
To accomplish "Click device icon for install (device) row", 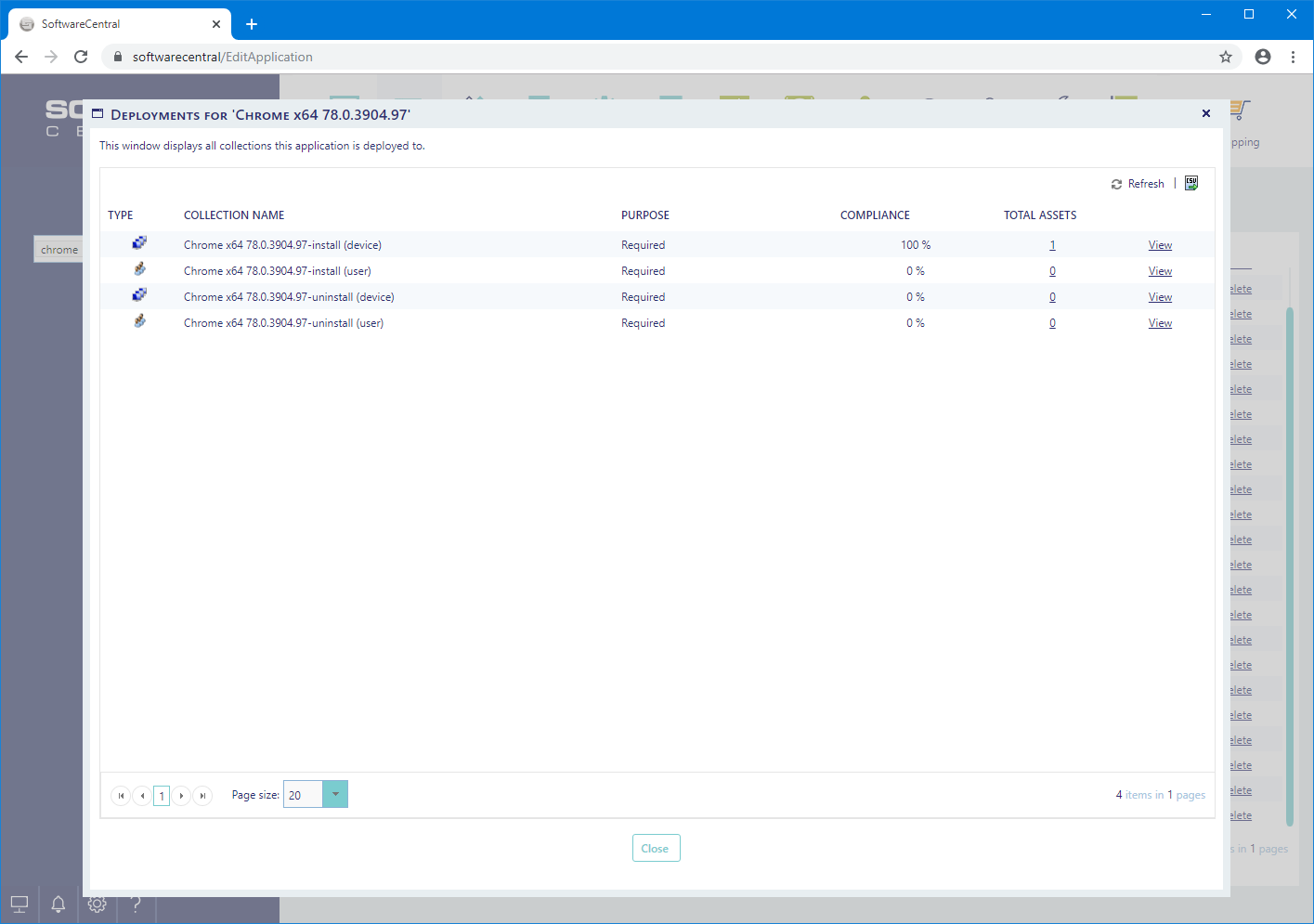I will 139,242.
